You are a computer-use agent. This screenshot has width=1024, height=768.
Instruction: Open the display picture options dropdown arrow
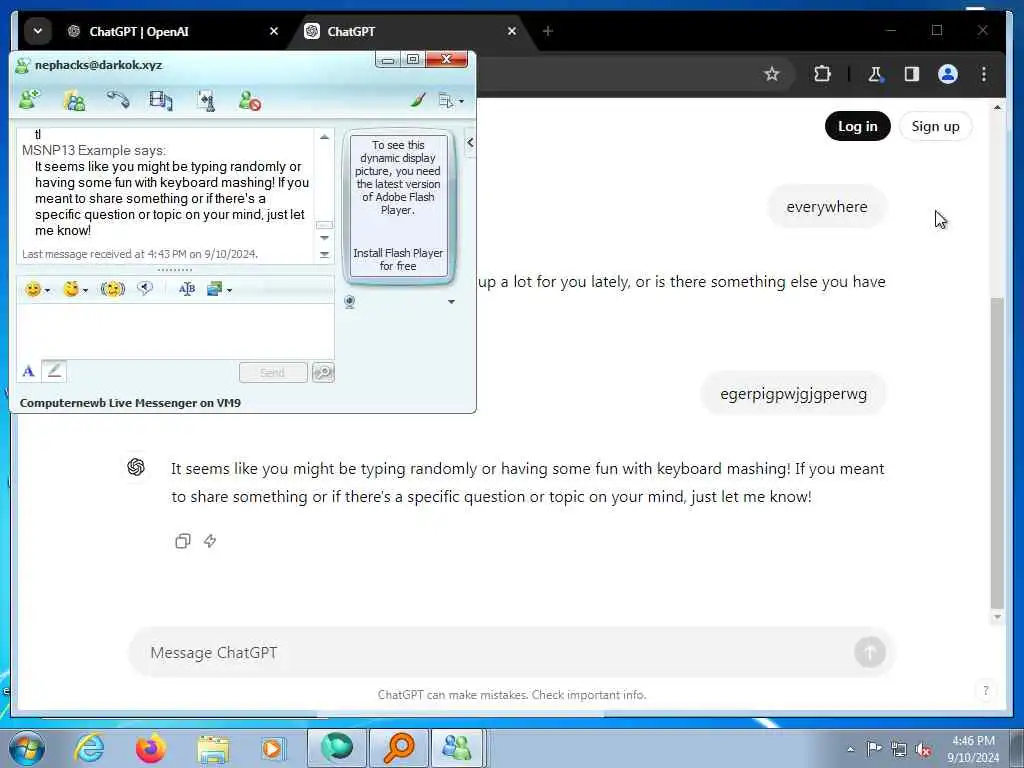coord(451,302)
